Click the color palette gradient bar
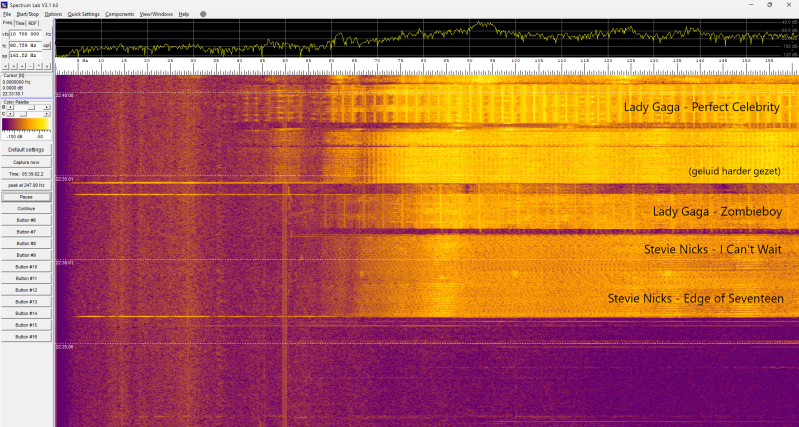799x427 pixels. [x=25, y=124]
